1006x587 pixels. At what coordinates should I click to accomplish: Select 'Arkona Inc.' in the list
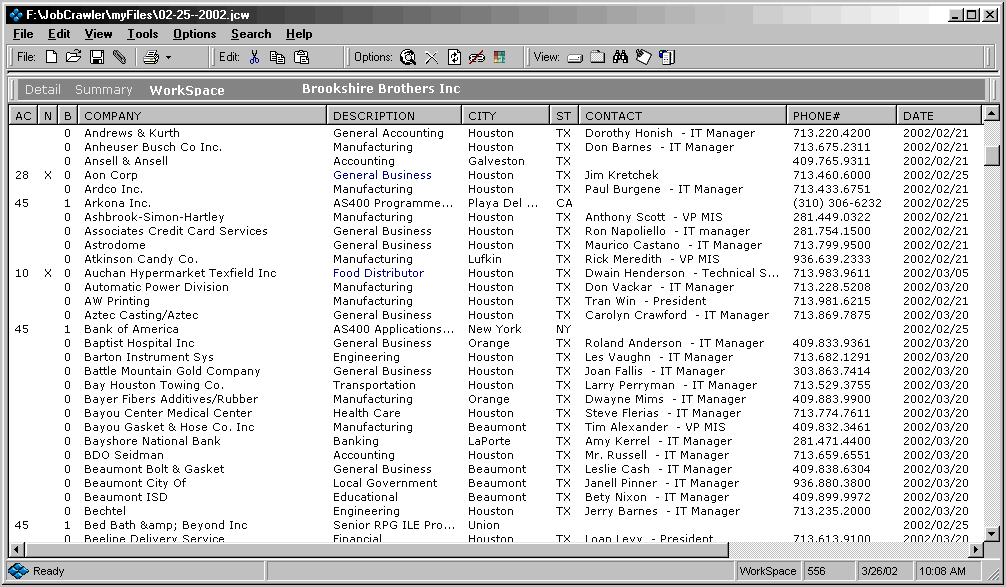tap(117, 203)
